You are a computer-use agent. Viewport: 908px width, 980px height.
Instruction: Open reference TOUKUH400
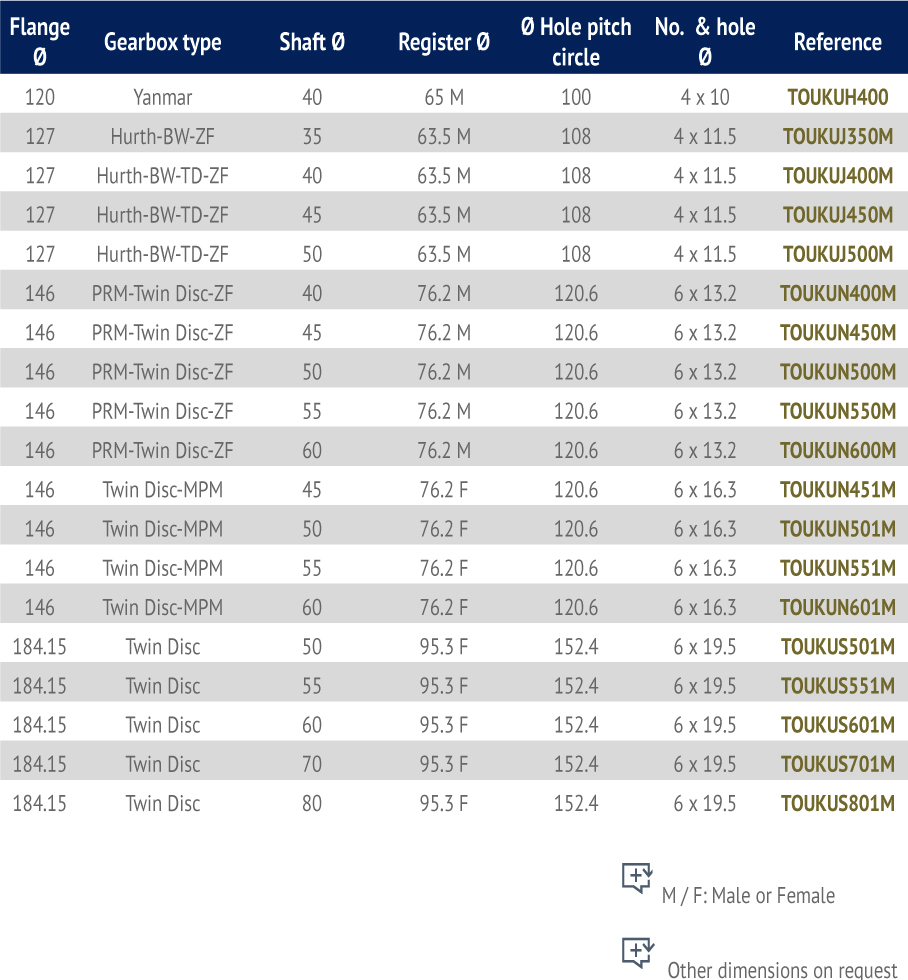(x=837, y=97)
